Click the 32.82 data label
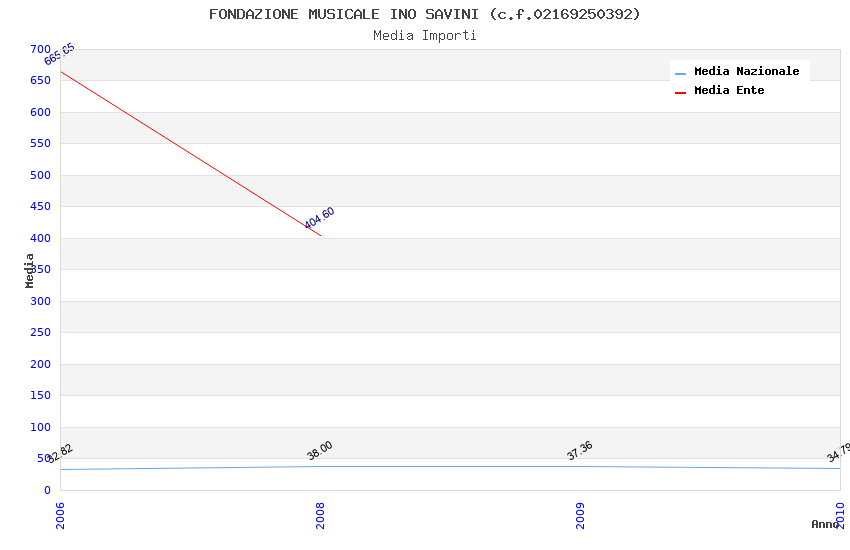The image size is (850, 550). (x=59, y=454)
